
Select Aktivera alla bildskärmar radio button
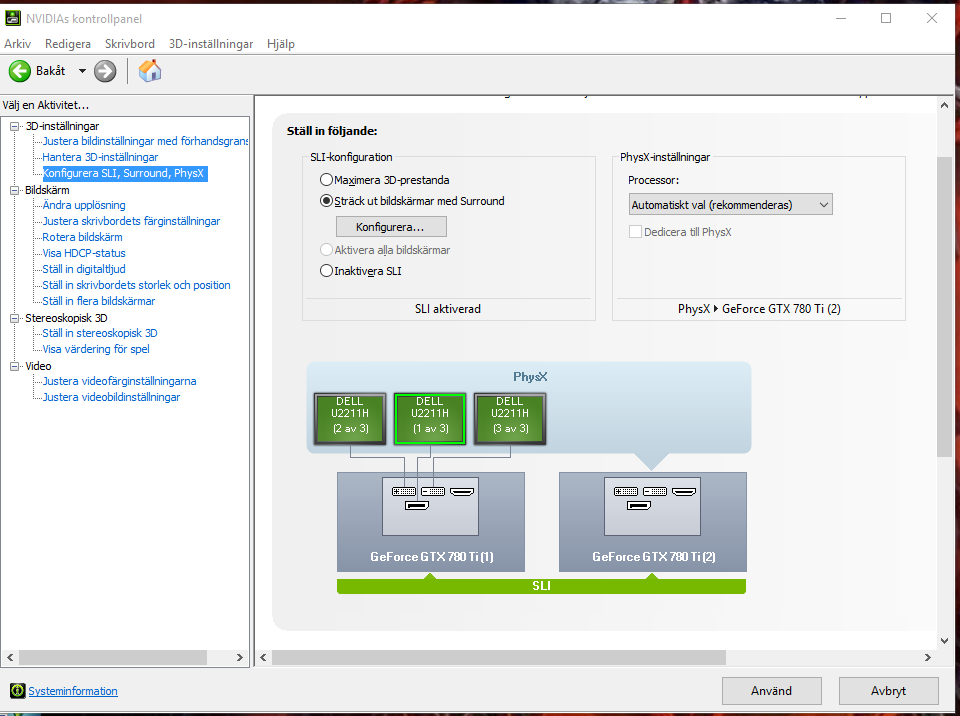coord(326,250)
